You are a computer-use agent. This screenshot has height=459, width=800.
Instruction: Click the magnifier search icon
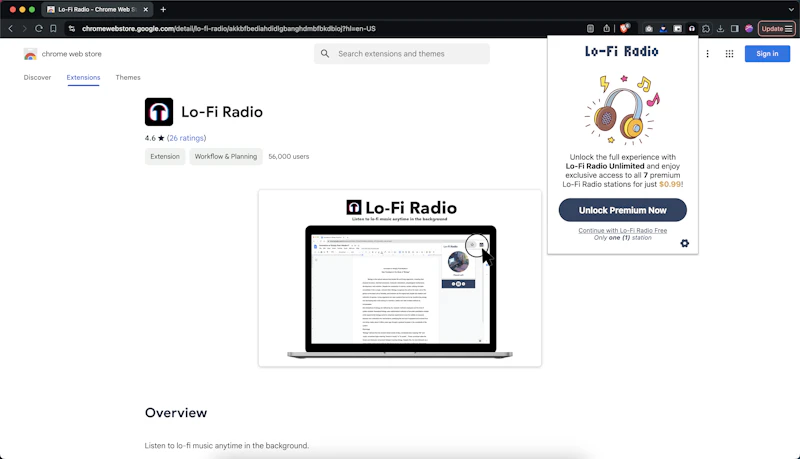click(x=325, y=54)
